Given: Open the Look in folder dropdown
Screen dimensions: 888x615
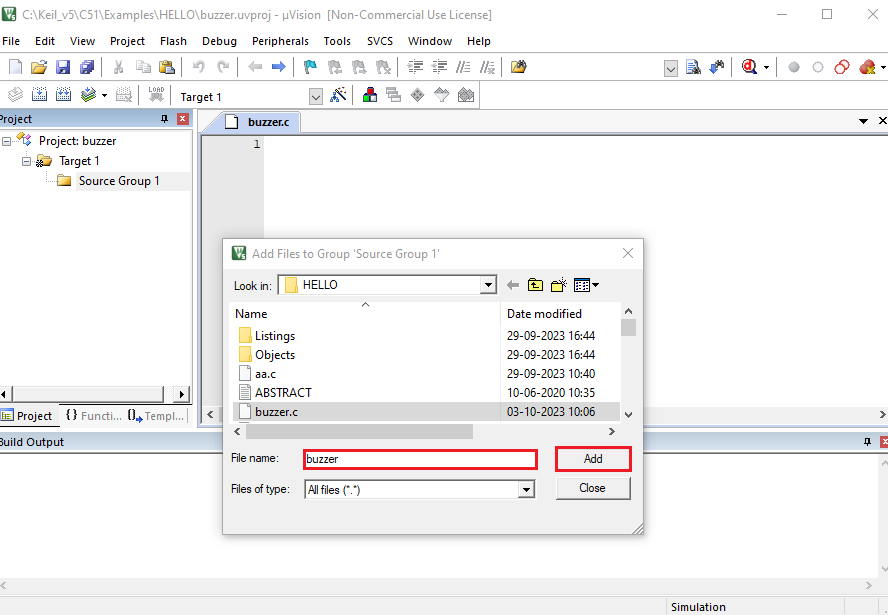Looking at the screenshot, I should (488, 284).
